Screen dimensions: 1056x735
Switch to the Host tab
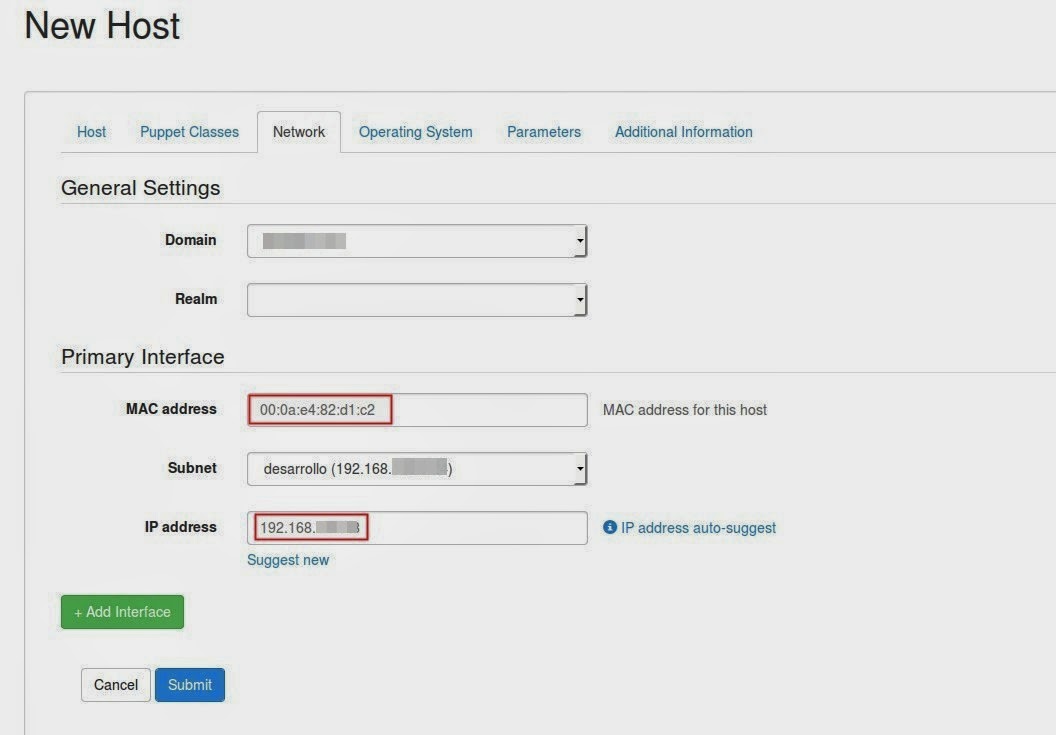[91, 132]
